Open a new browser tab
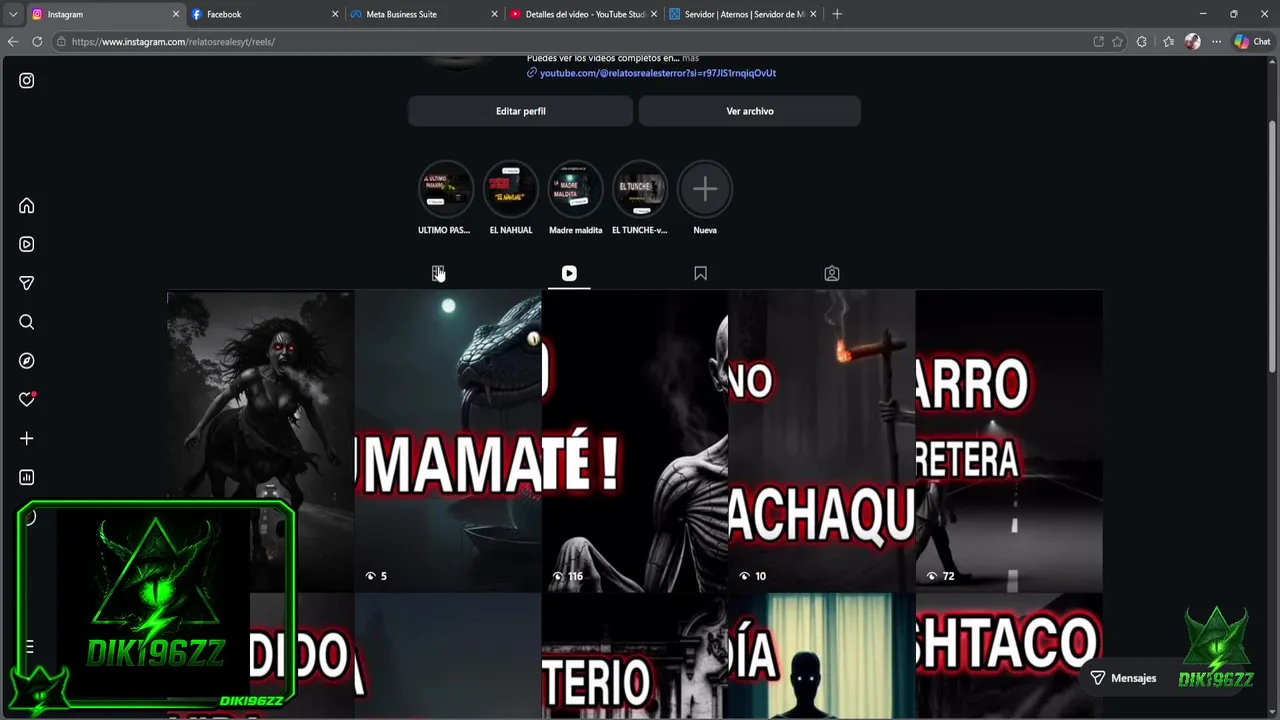1280x720 pixels. (x=837, y=14)
